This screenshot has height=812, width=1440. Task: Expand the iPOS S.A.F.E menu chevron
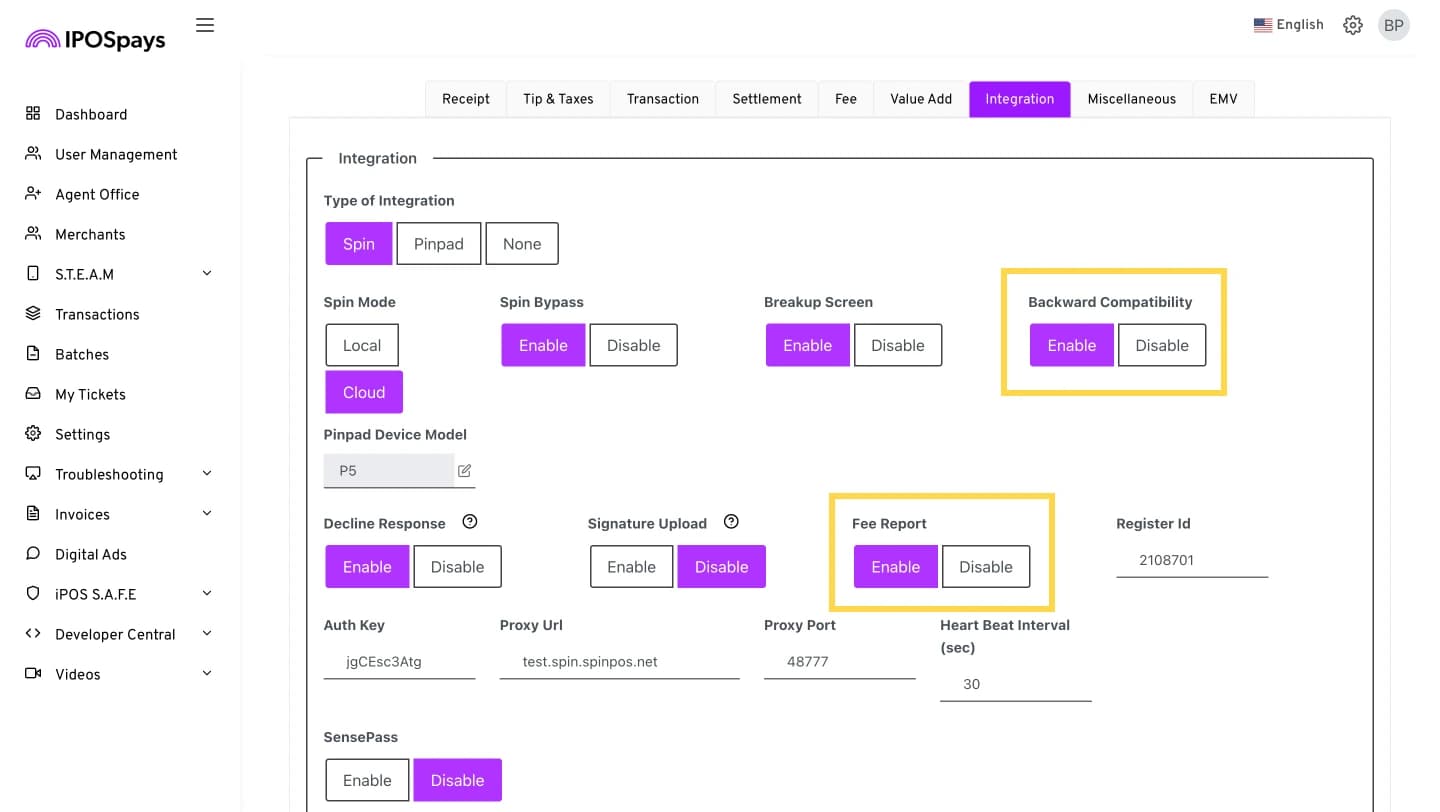click(207, 593)
